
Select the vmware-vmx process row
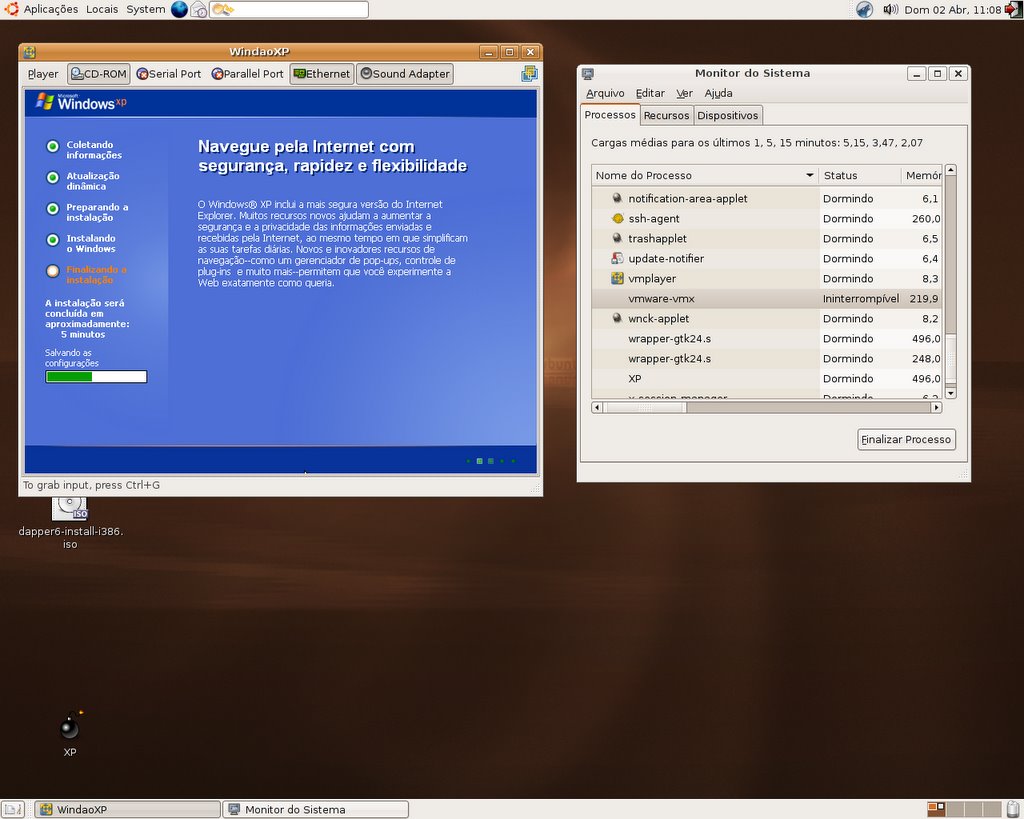767,298
